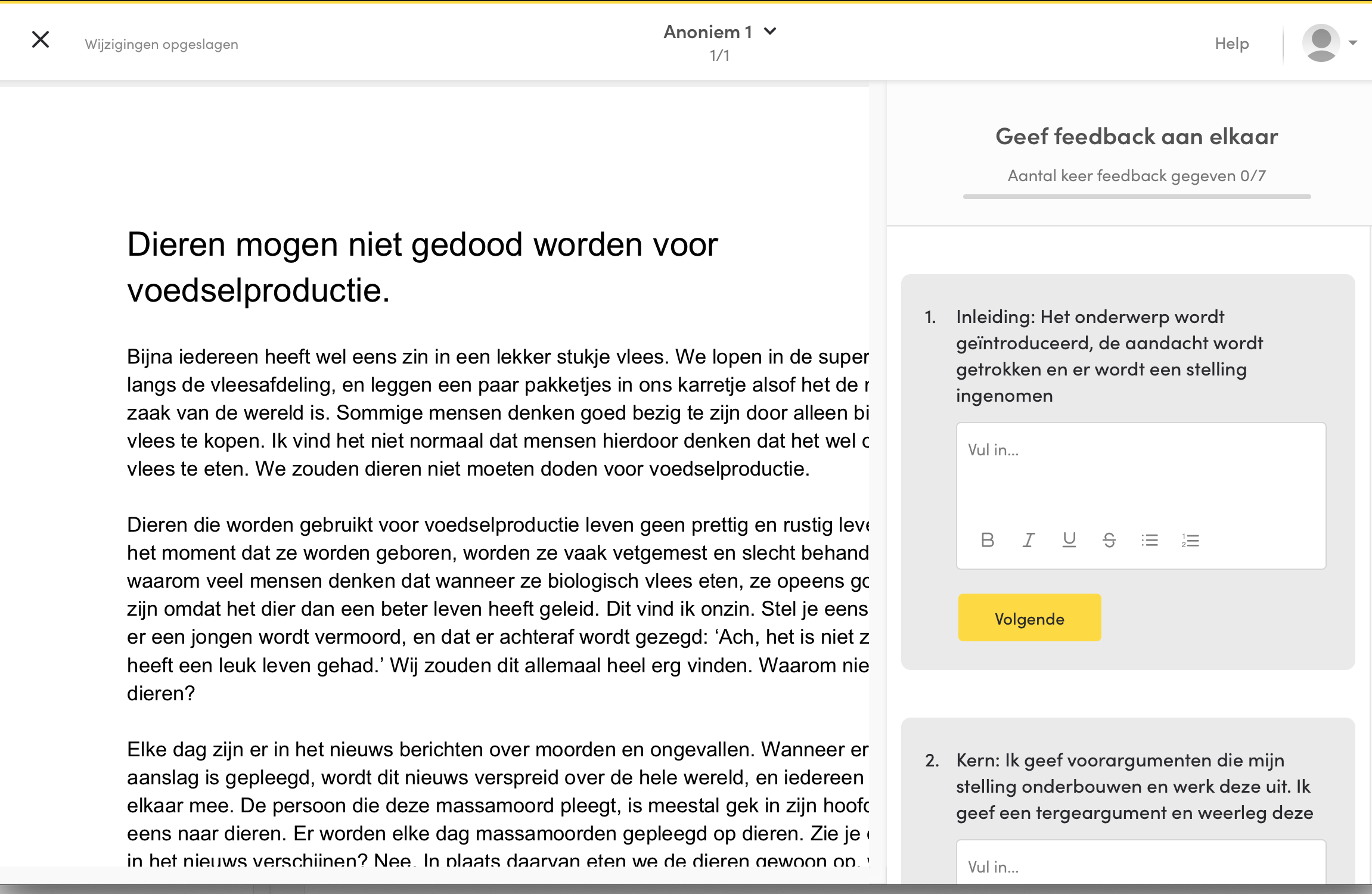Insert bulleted list in question 1 editor
Screen dimensions: 1372x894
pyautogui.click(x=1150, y=540)
